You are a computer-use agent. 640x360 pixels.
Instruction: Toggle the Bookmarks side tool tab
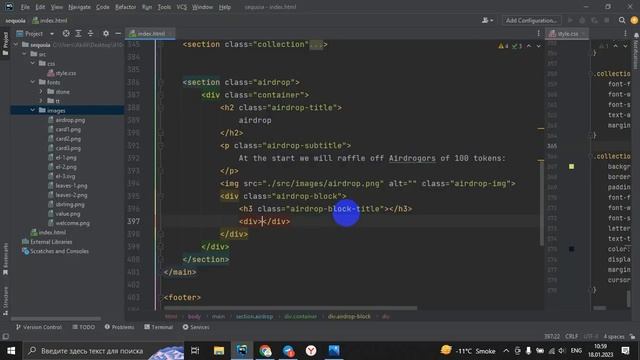coord(5,259)
